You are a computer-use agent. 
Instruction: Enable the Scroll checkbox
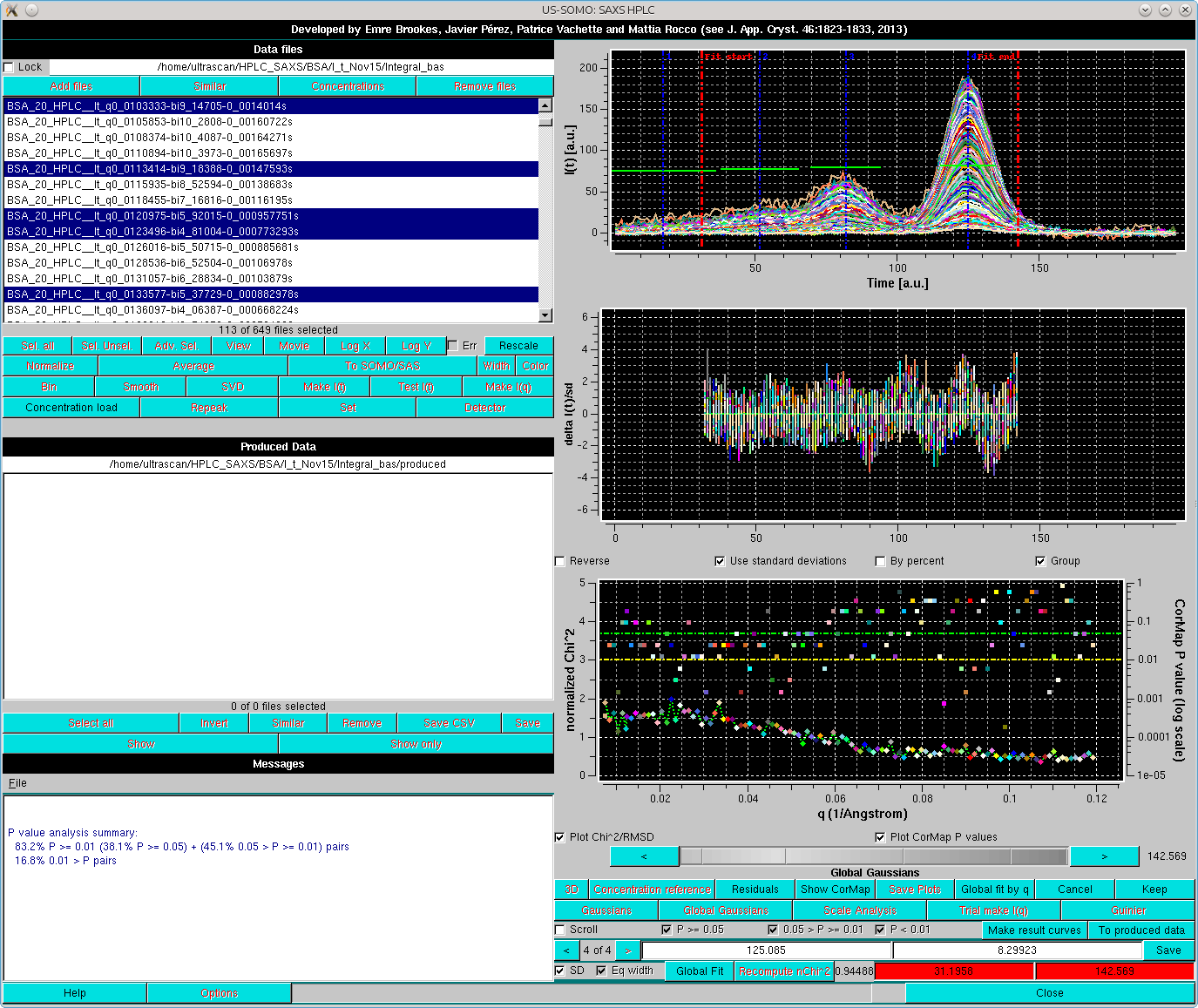click(x=560, y=930)
